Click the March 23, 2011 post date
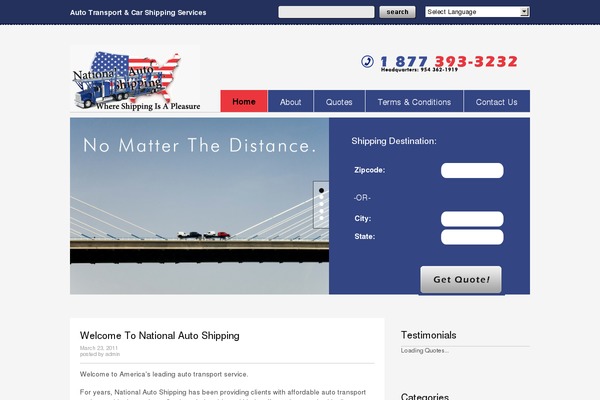This screenshot has height=400, width=600. [x=99, y=348]
